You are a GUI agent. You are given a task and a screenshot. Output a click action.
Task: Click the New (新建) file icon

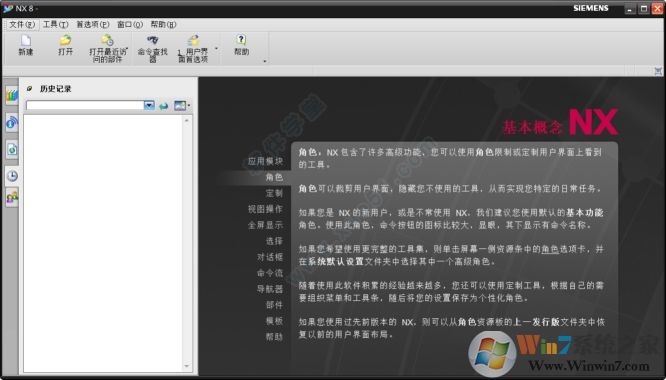click(x=26, y=41)
